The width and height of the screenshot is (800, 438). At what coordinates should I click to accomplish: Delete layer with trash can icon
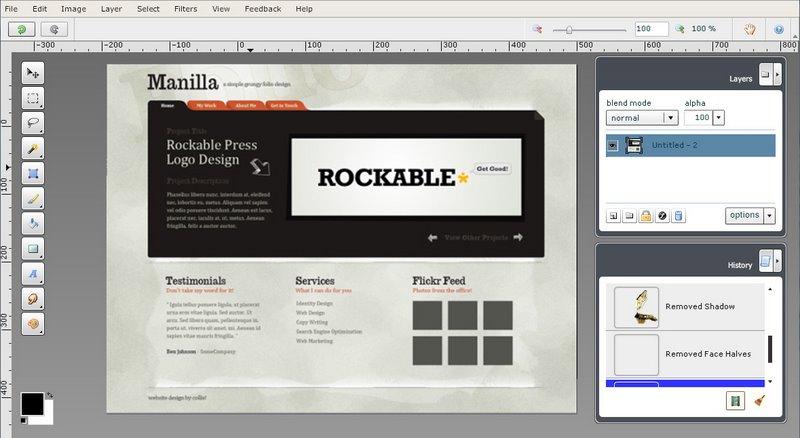coord(679,216)
